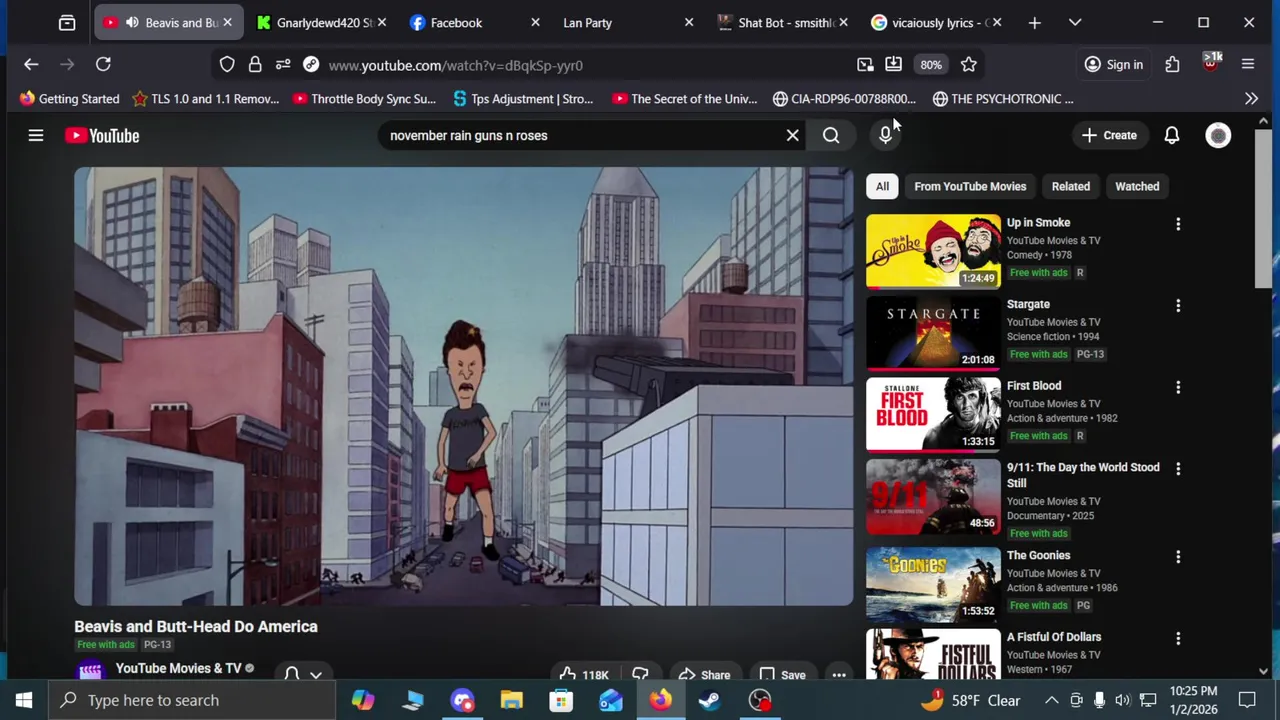Select the Watched filter chip

(x=1137, y=186)
